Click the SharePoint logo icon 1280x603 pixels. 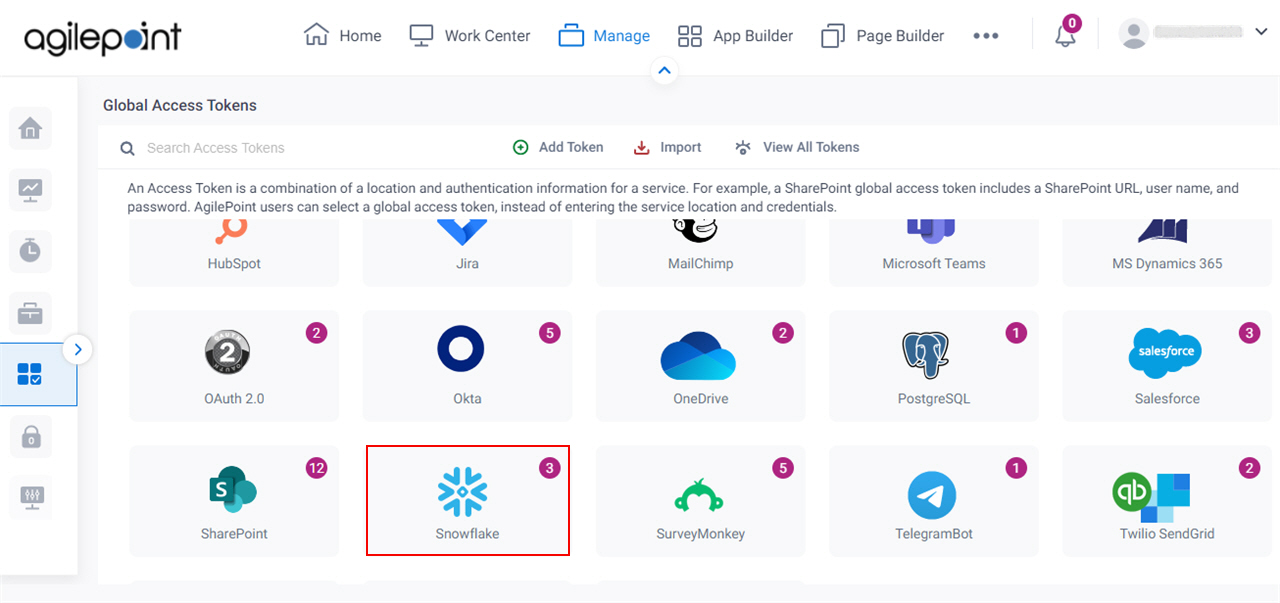(232, 490)
